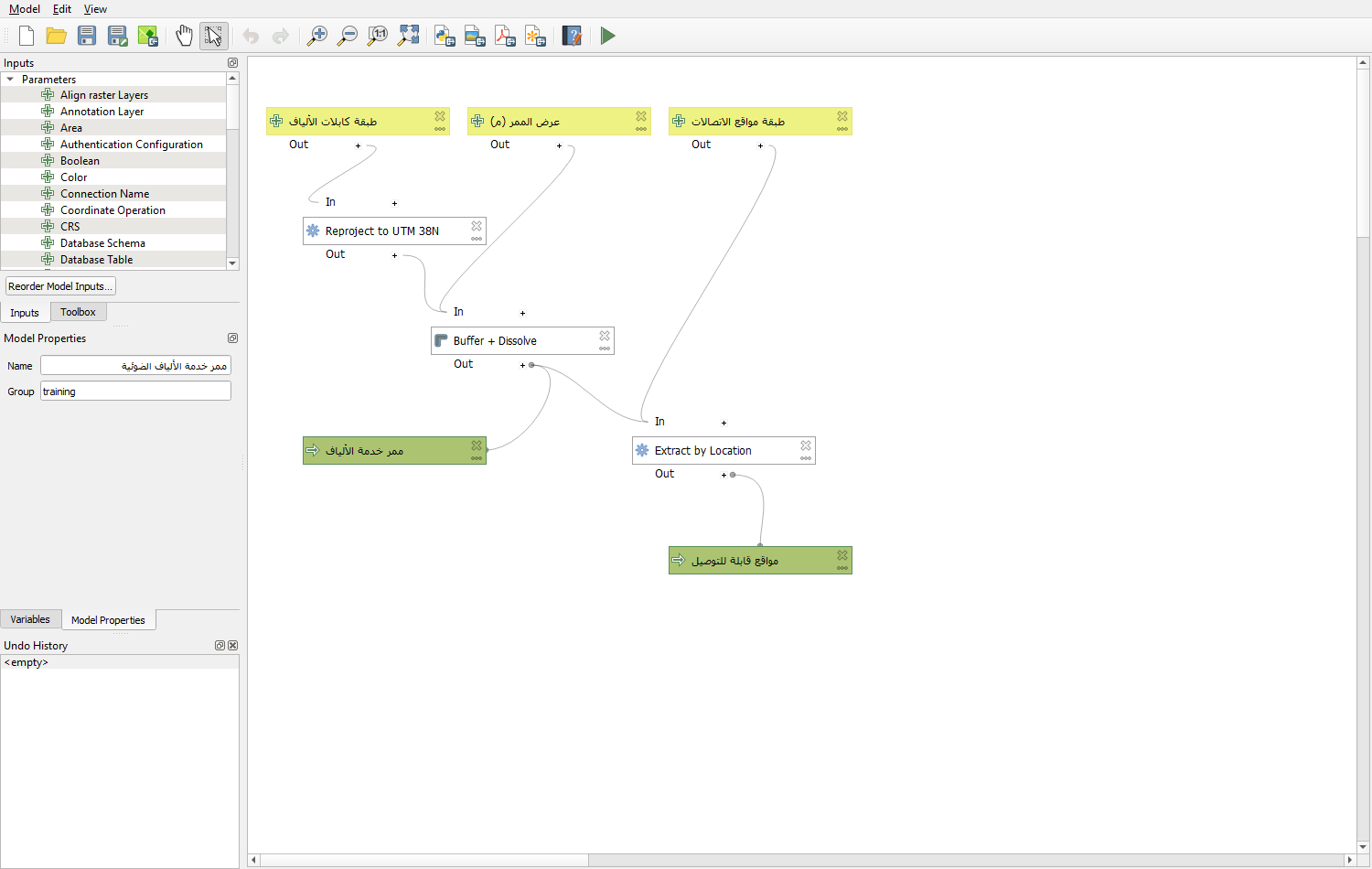Export the model as PDF
The height and width of the screenshot is (869, 1372).
pyautogui.click(x=505, y=36)
